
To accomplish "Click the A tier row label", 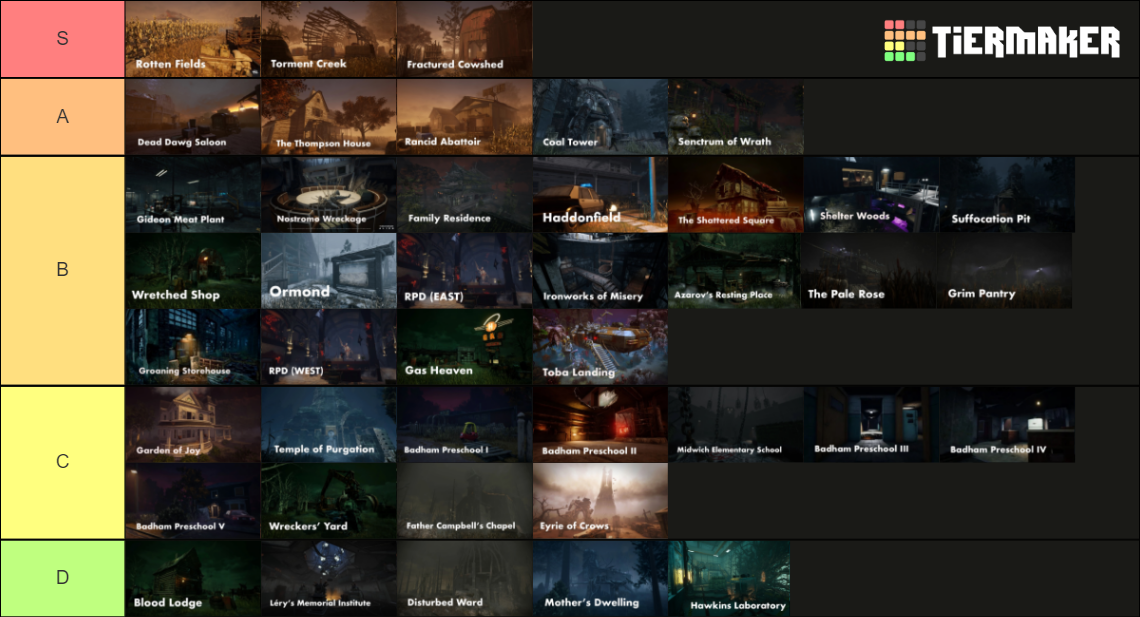I will [62, 116].
